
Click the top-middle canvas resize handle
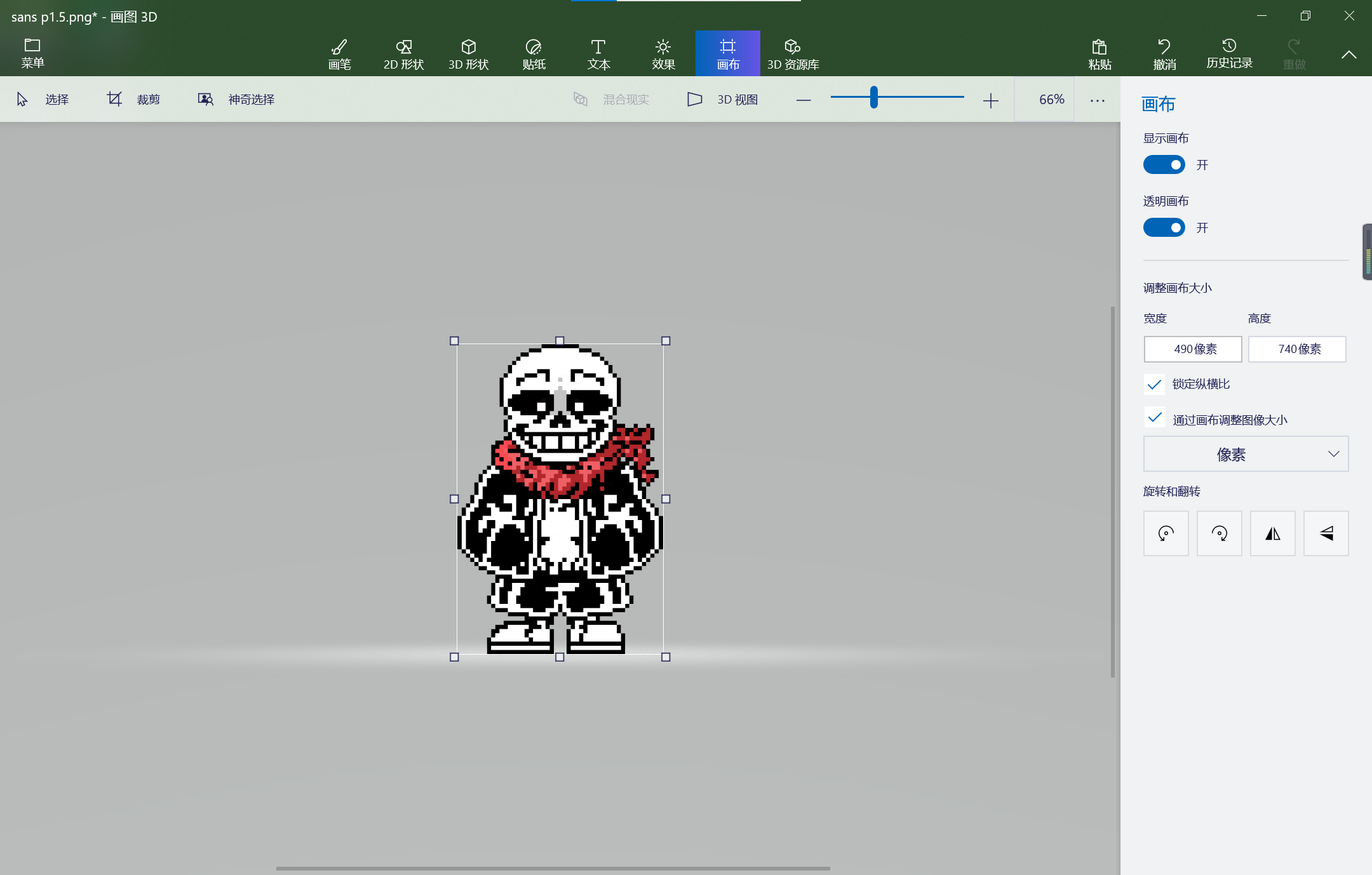(x=560, y=341)
